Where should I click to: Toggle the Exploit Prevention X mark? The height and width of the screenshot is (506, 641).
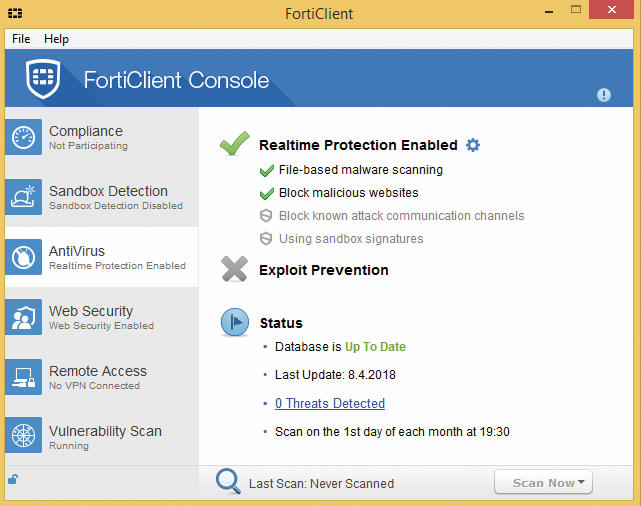point(234,269)
